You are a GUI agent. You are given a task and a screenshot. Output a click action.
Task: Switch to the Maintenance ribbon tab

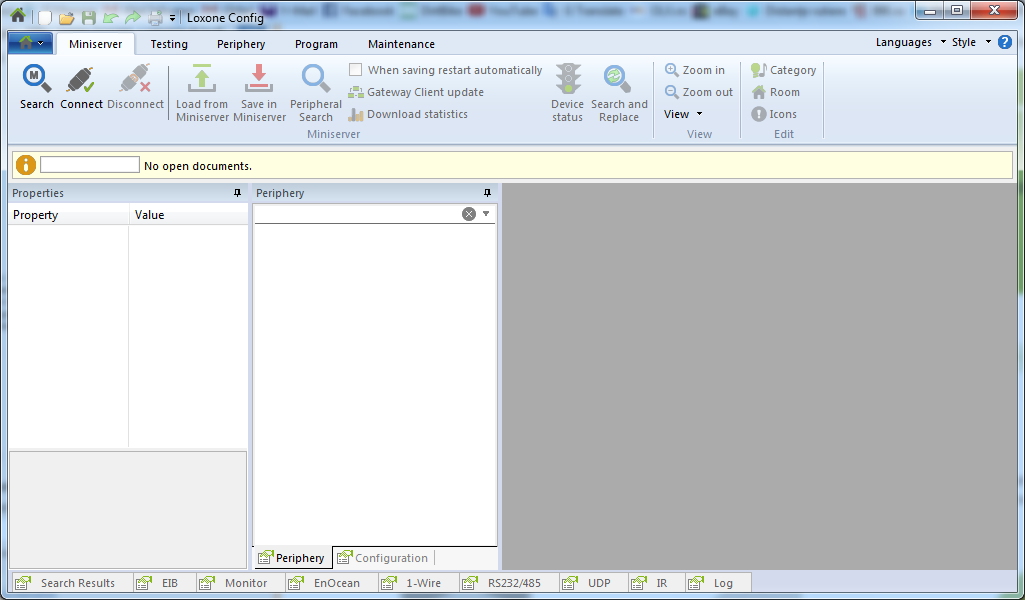coord(400,44)
